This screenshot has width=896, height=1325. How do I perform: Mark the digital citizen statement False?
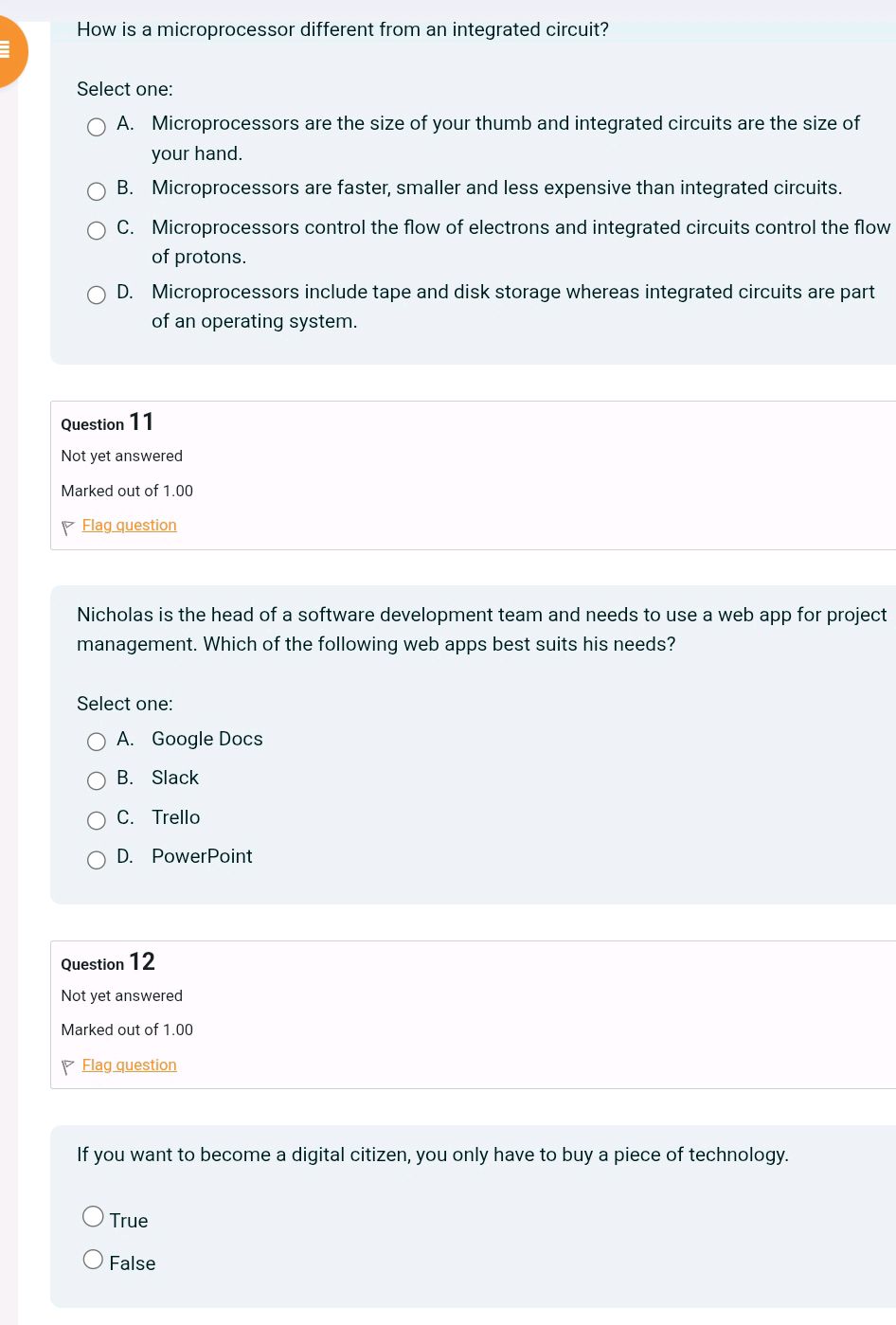(93, 1259)
